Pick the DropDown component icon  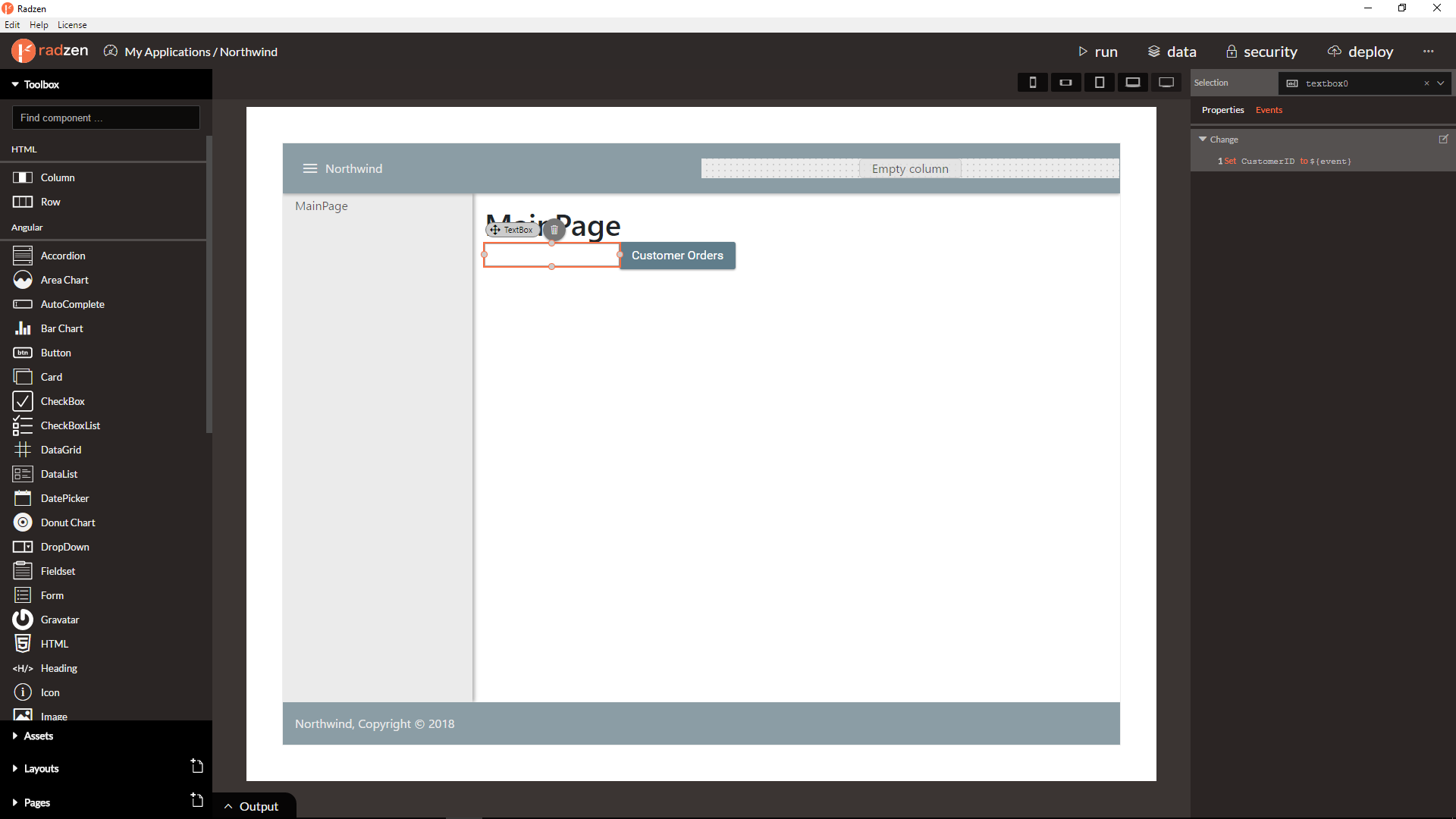[23, 547]
